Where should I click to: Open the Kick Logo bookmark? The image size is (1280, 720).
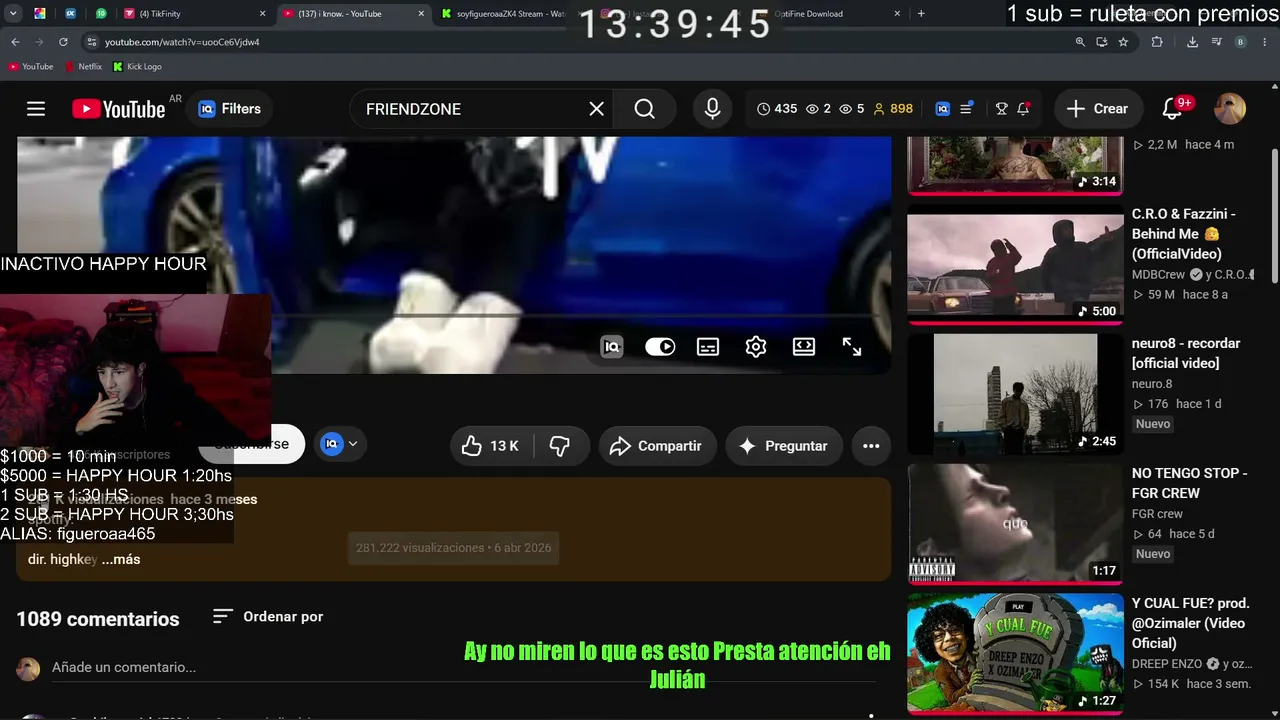click(137, 67)
